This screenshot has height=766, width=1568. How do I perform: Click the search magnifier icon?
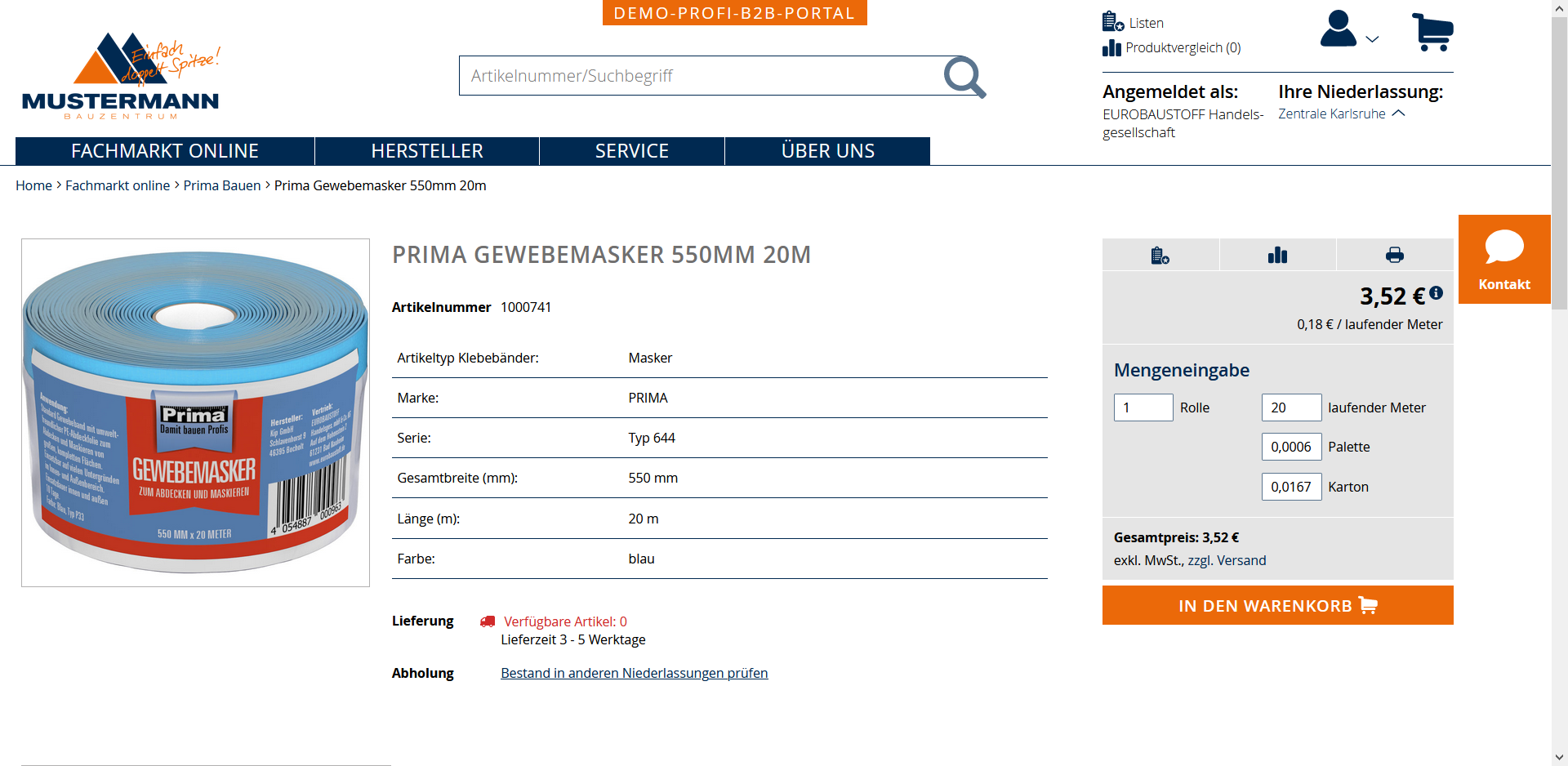click(964, 77)
